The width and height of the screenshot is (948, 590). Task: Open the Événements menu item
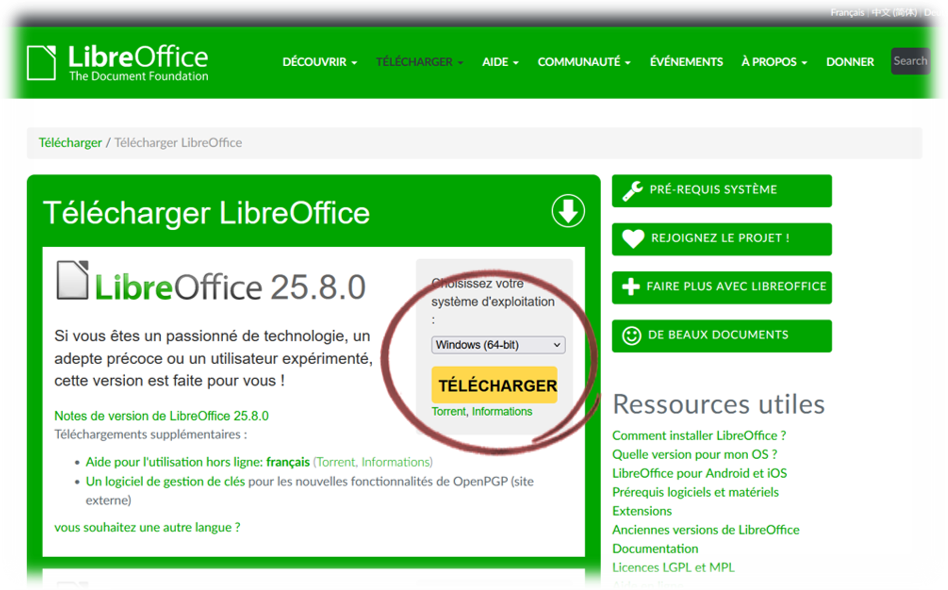pos(686,62)
